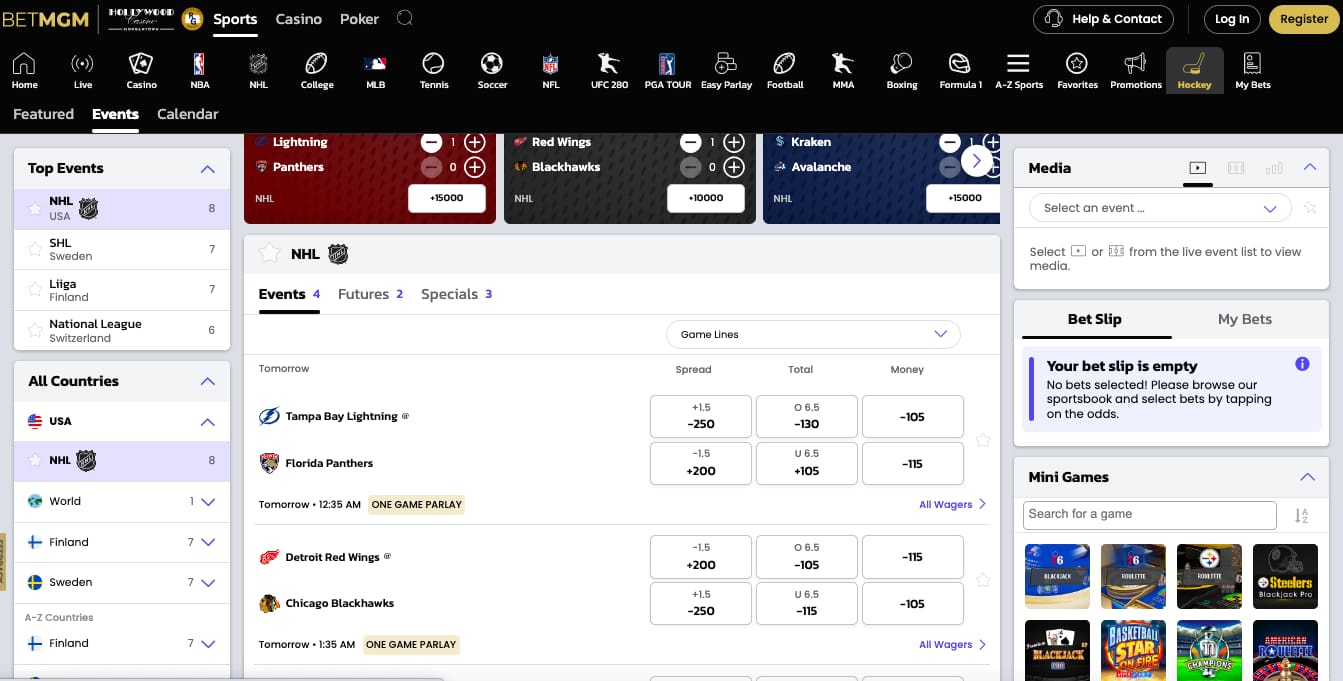Bet Florida Panthers money line -115

tap(913, 464)
